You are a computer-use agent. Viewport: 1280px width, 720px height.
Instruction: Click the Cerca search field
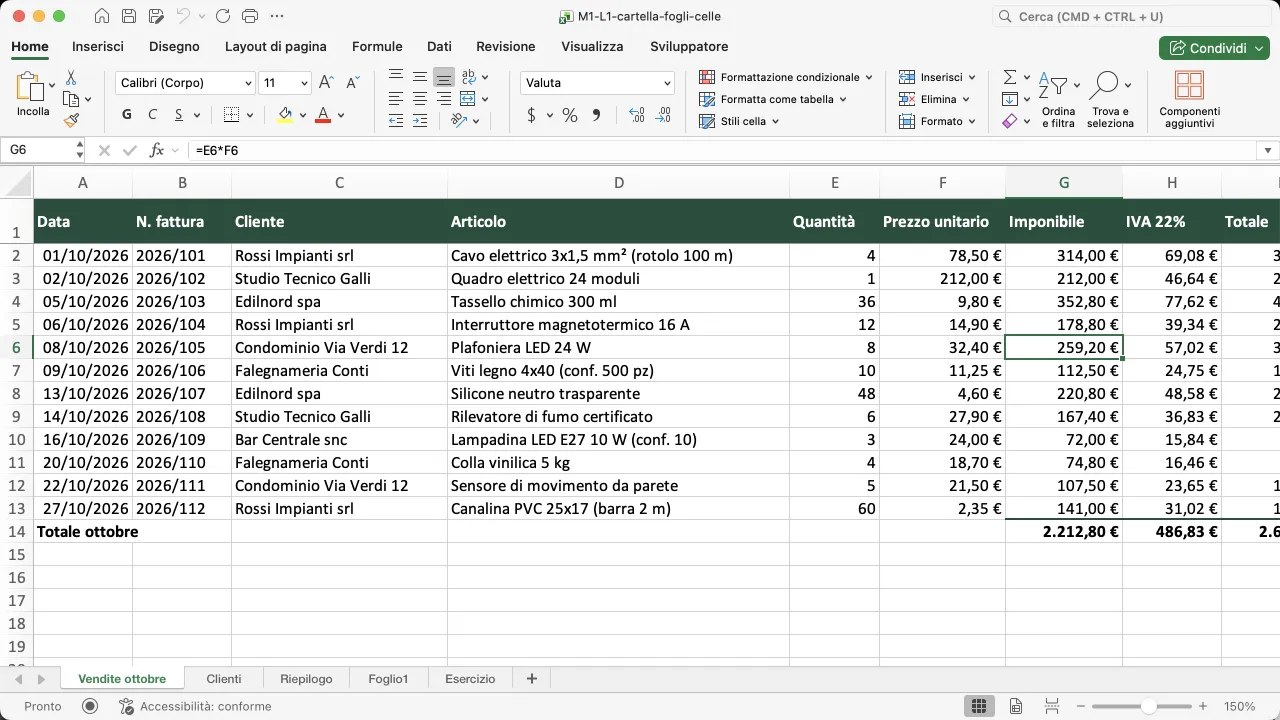[x=1134, y=17]
